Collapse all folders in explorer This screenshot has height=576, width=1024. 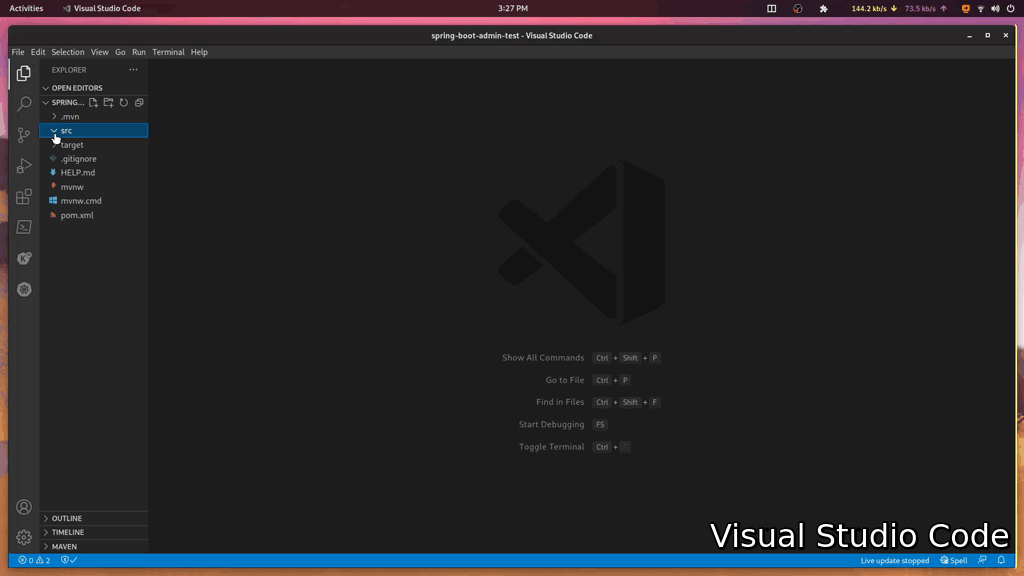(x=139, y=102)
